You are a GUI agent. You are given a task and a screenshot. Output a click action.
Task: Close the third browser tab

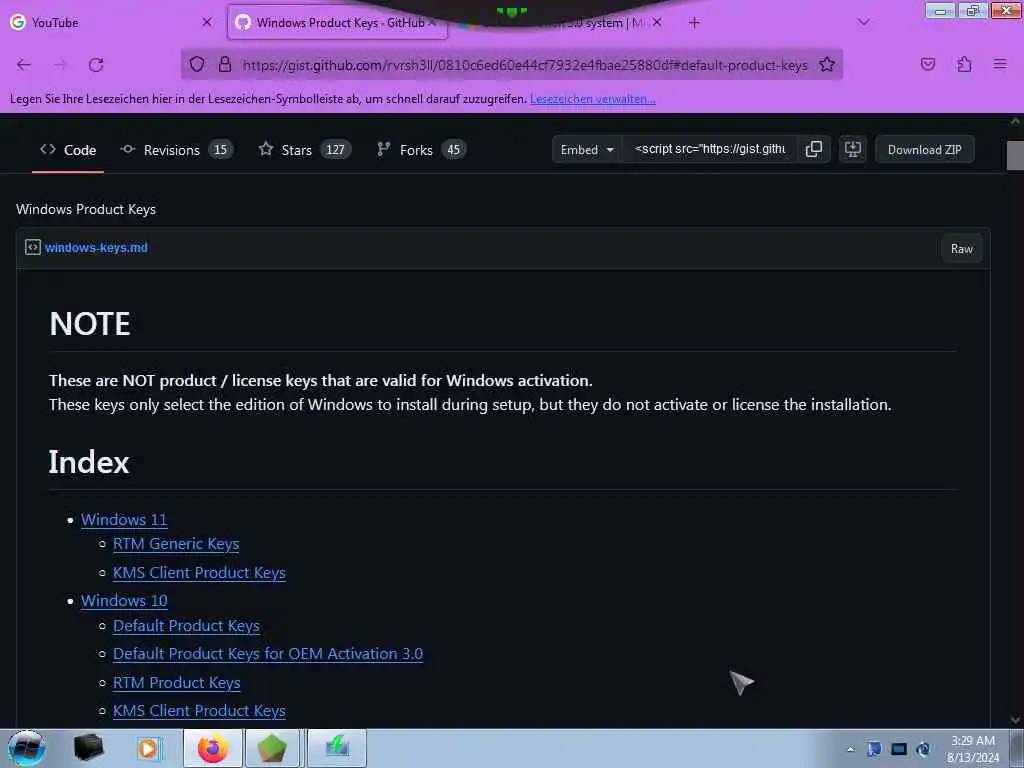pyautogui.click(x=657, y=22)
